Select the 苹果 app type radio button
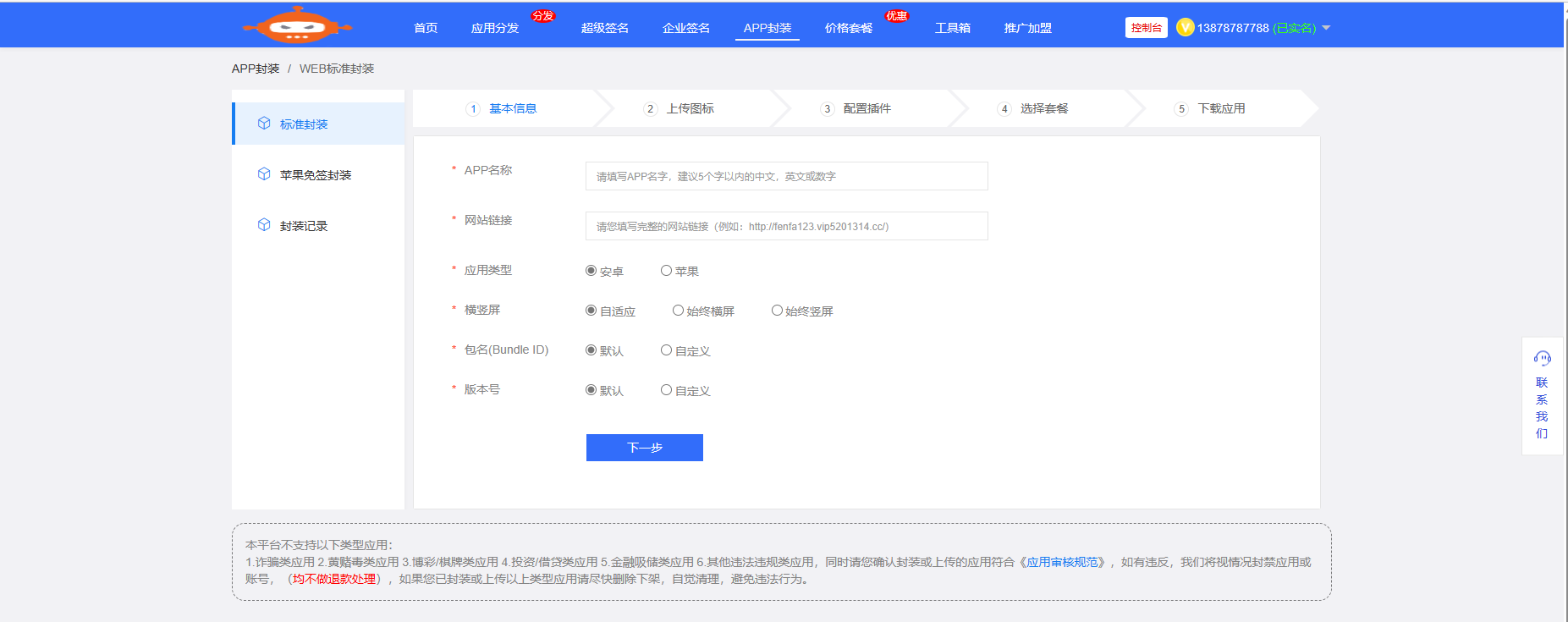Screen dimensions: 1568x622 pyautogui.click(x=667, y=271)
